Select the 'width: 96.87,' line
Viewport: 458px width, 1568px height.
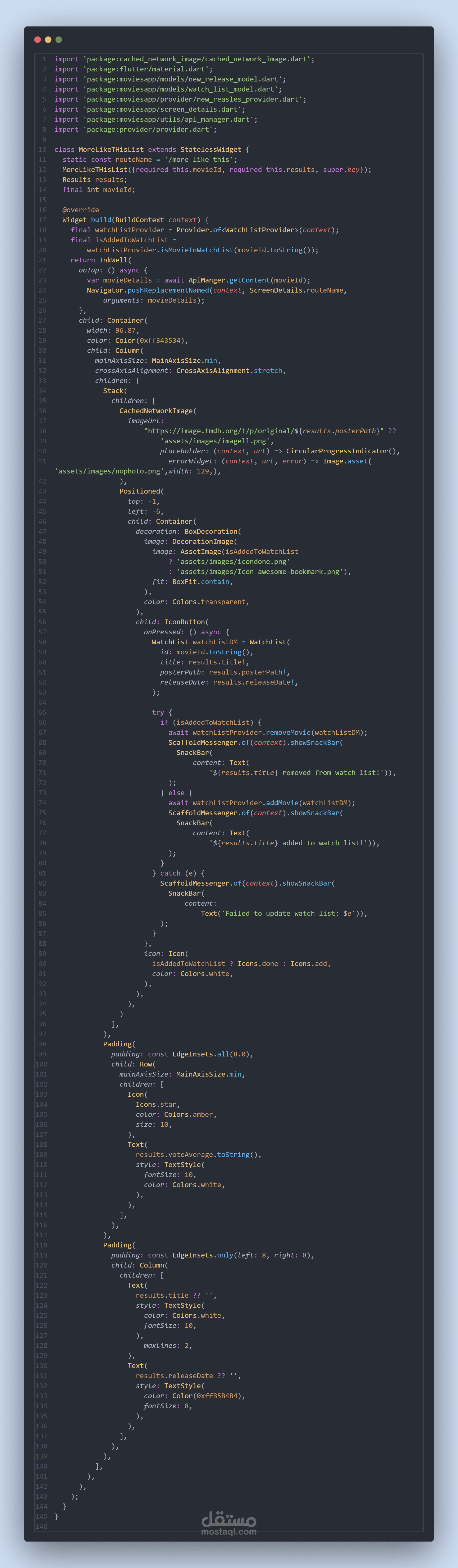(x=113, y=331)
